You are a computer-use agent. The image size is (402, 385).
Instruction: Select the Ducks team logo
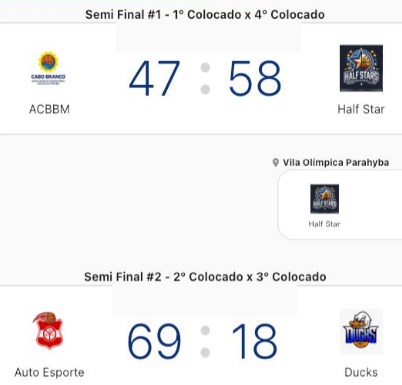pyautogui.click(x=361, y=331)
